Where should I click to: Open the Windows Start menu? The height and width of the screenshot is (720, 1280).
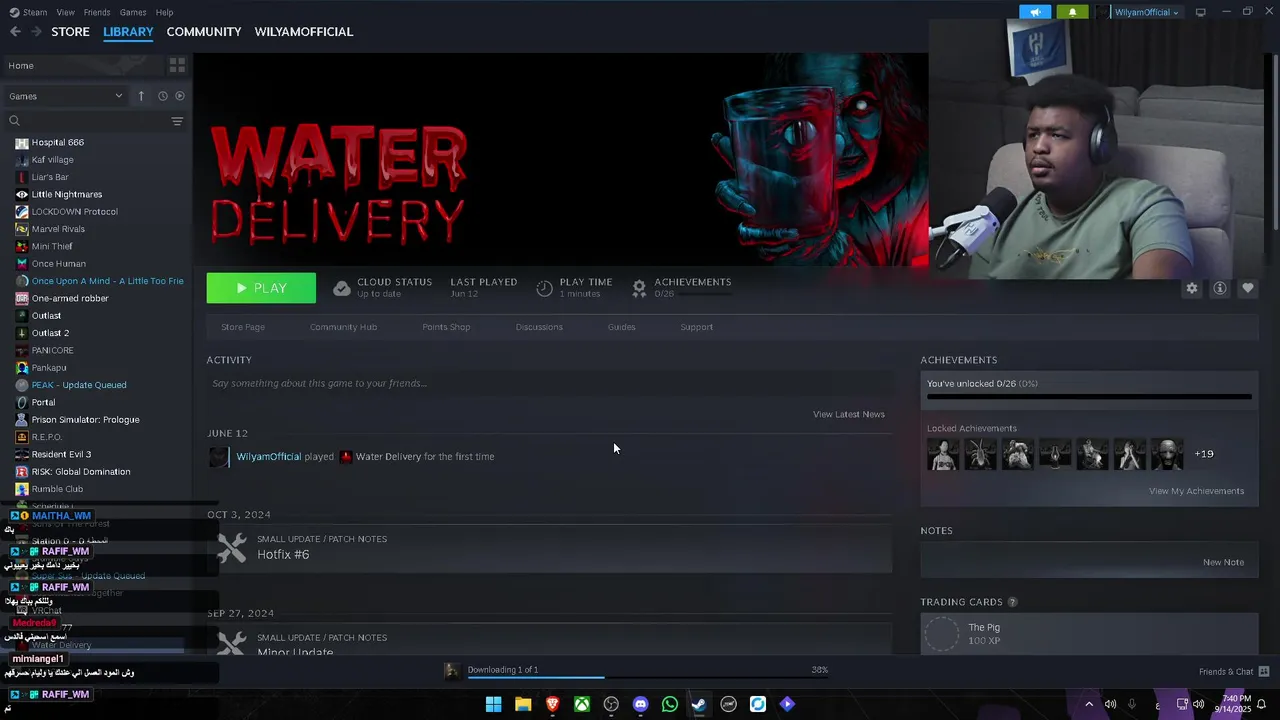[x=493, y=704]
